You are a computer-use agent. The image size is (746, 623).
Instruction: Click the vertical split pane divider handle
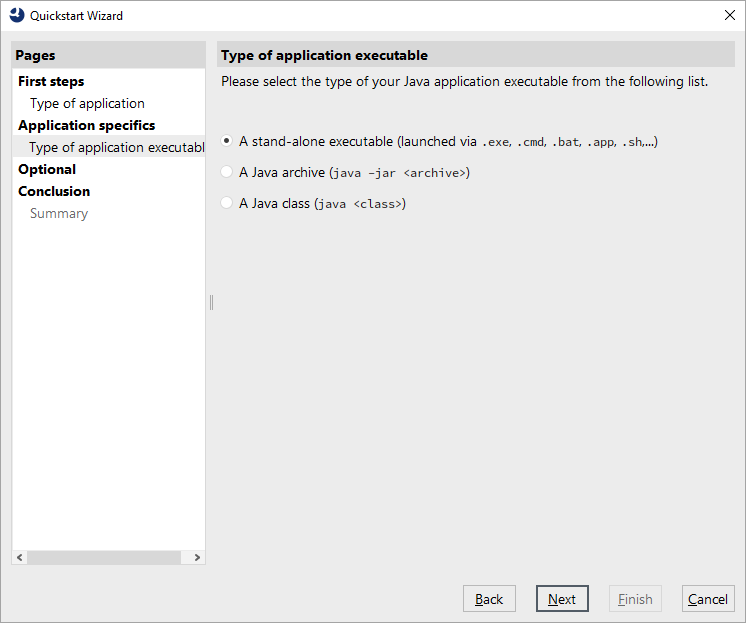coord(211,302)
